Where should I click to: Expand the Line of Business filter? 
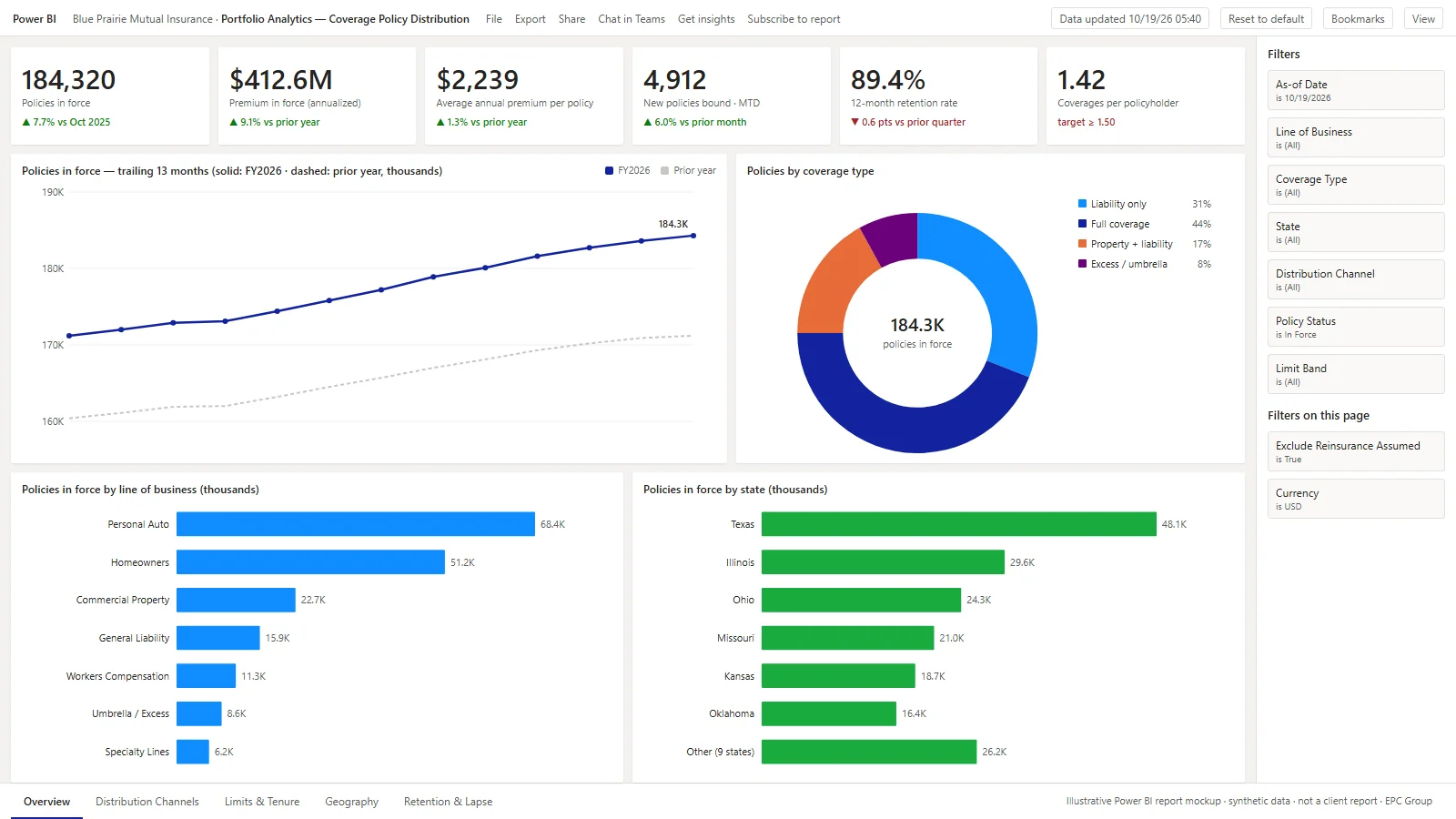[x=1356, y=137]
